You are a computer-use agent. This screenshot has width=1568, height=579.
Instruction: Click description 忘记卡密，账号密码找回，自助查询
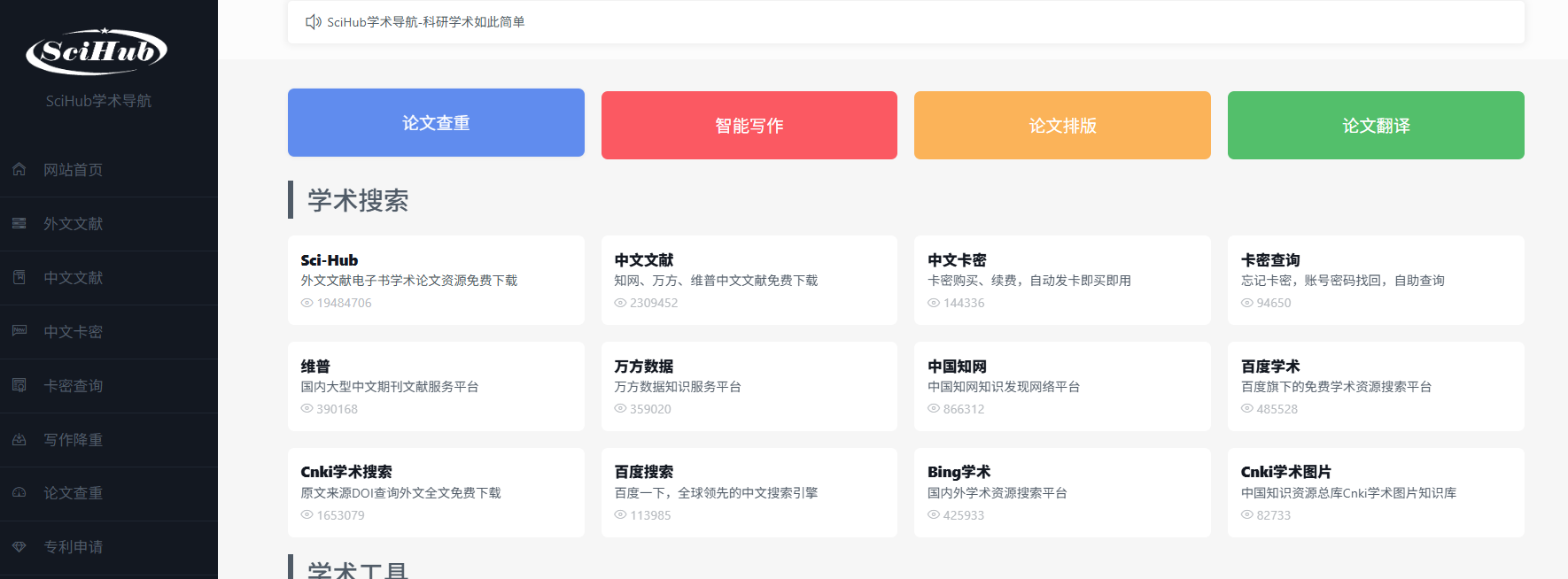pos(1343,281)
